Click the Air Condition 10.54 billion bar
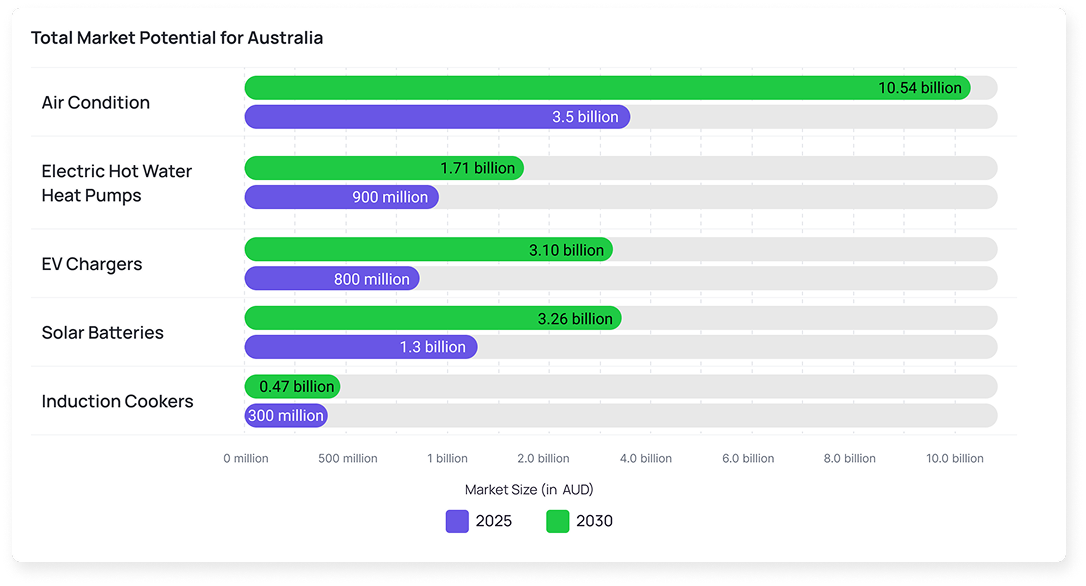The width and height of the screenshot is (1086, 586). click(x=607, y=88)
